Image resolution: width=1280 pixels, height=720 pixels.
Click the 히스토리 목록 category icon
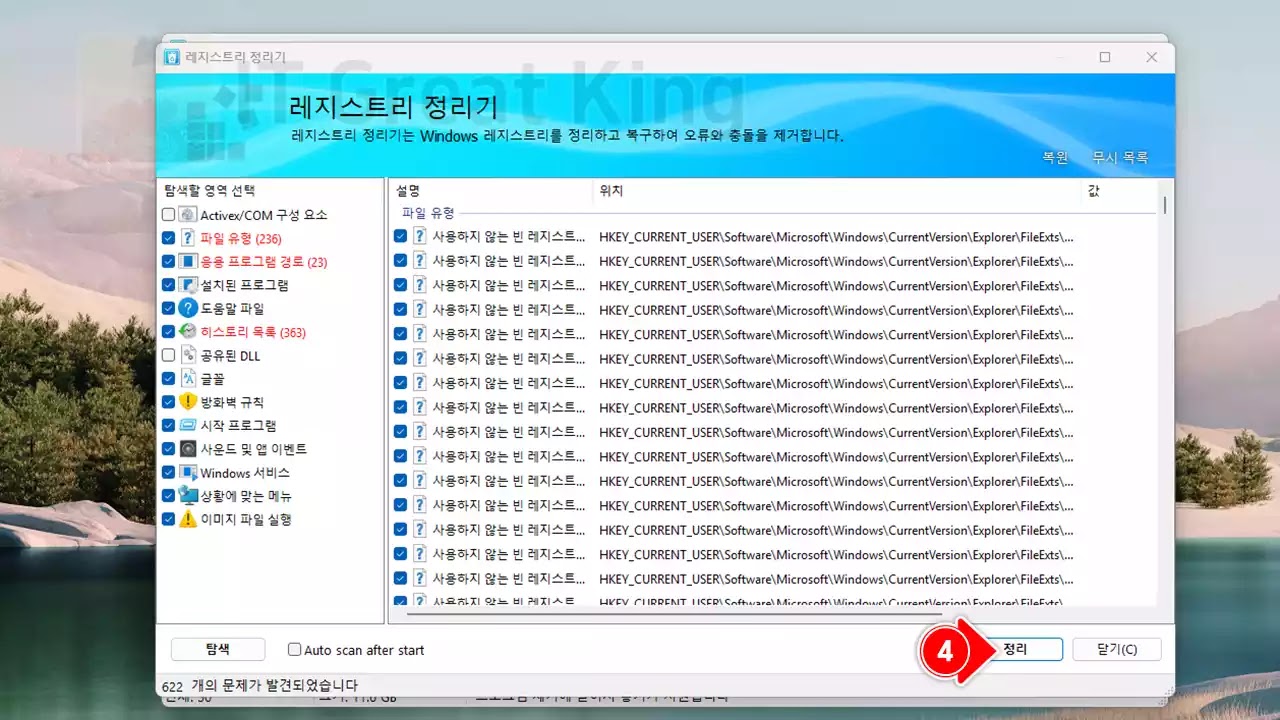pyautogui.click(x=187, y=332)
